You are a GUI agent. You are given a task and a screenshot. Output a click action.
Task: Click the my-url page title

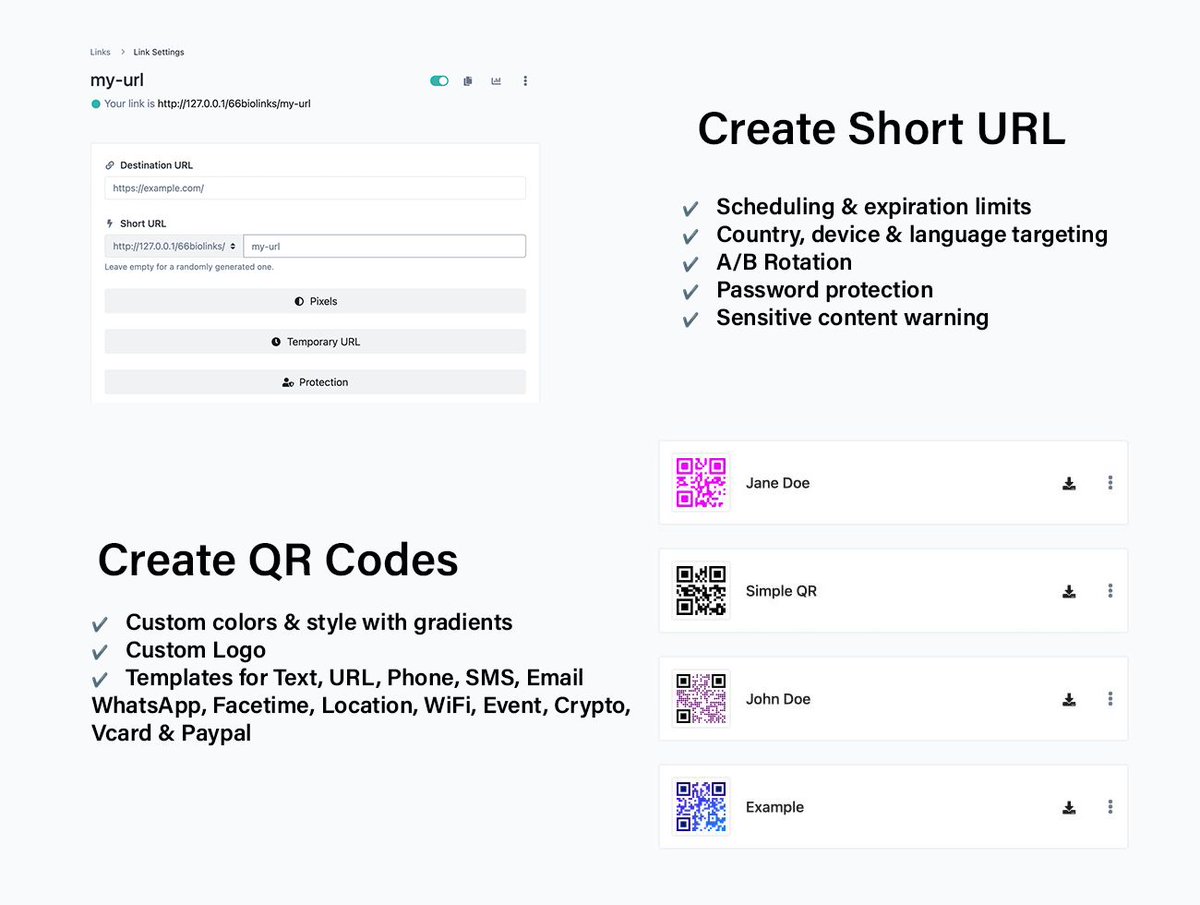click(117, 80)
